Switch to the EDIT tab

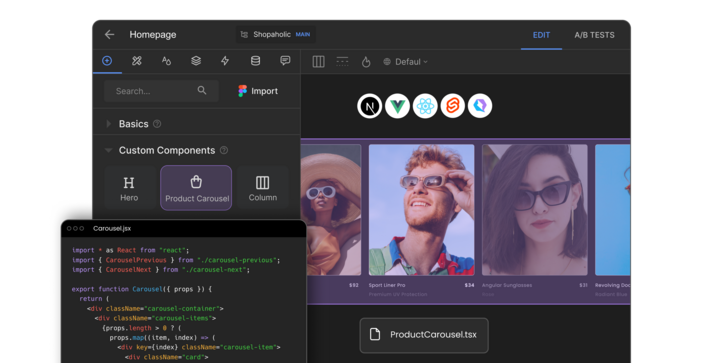(541, 35)
